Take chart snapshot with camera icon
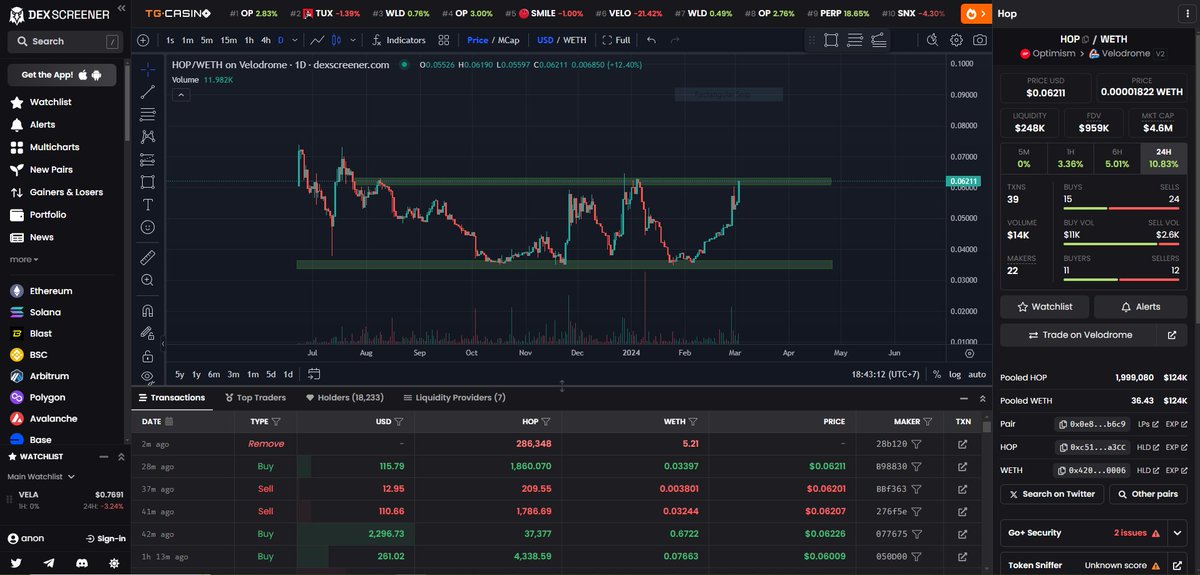Image resolution: width=1200 pixels, height=575 pixels. [980, 40]
